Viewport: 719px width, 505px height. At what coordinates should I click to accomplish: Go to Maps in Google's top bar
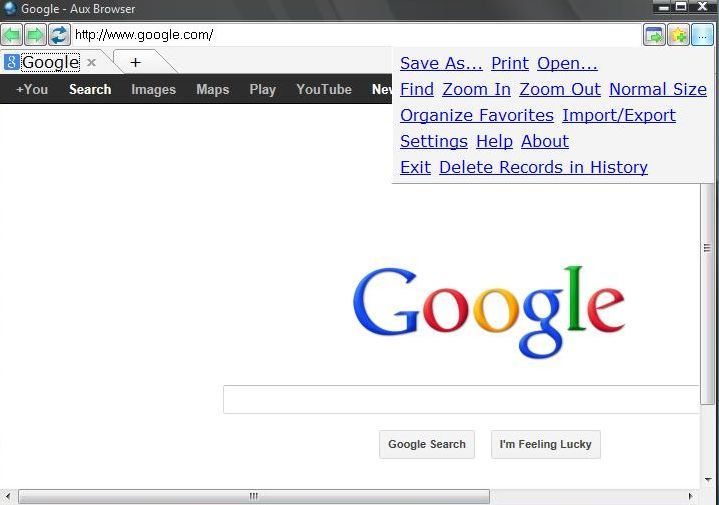pyautogui.click(x=213, y=89)
